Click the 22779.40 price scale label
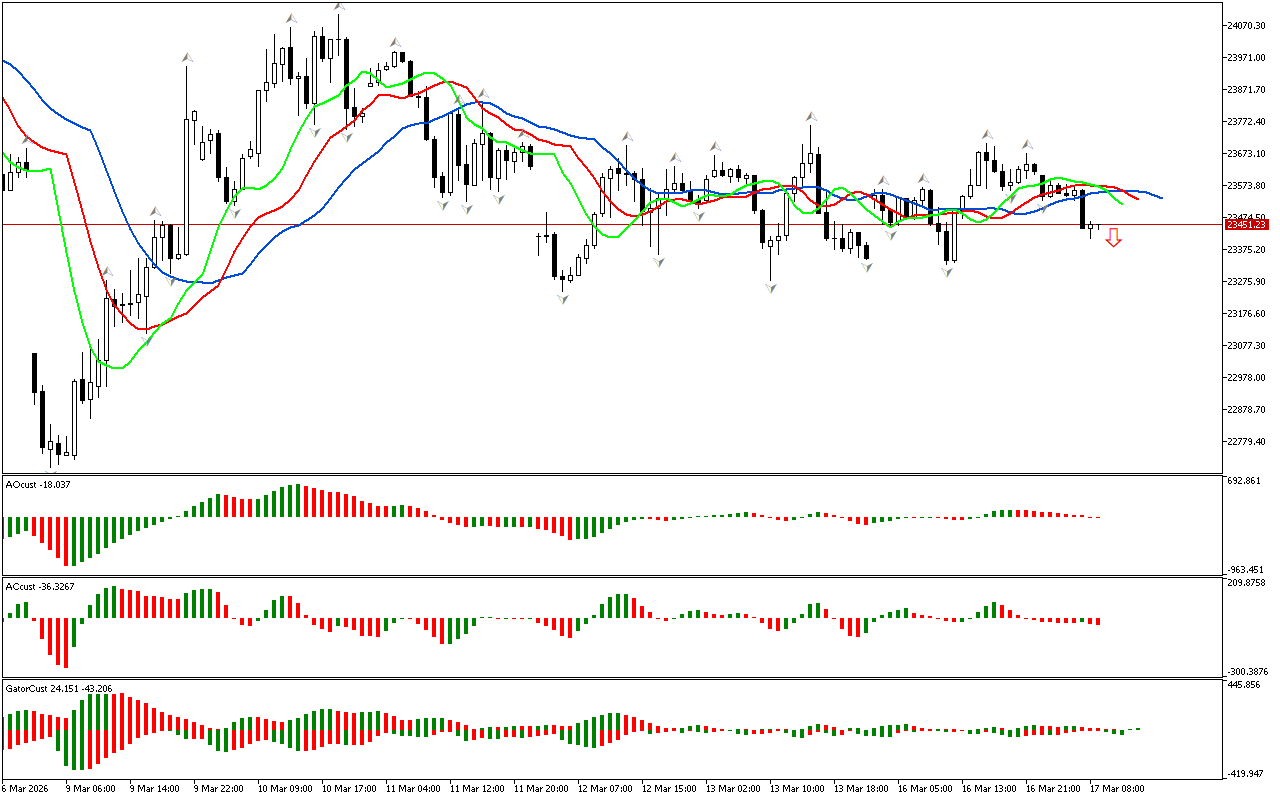Viewport: 1280px width, 800px height. [1246, 441]
